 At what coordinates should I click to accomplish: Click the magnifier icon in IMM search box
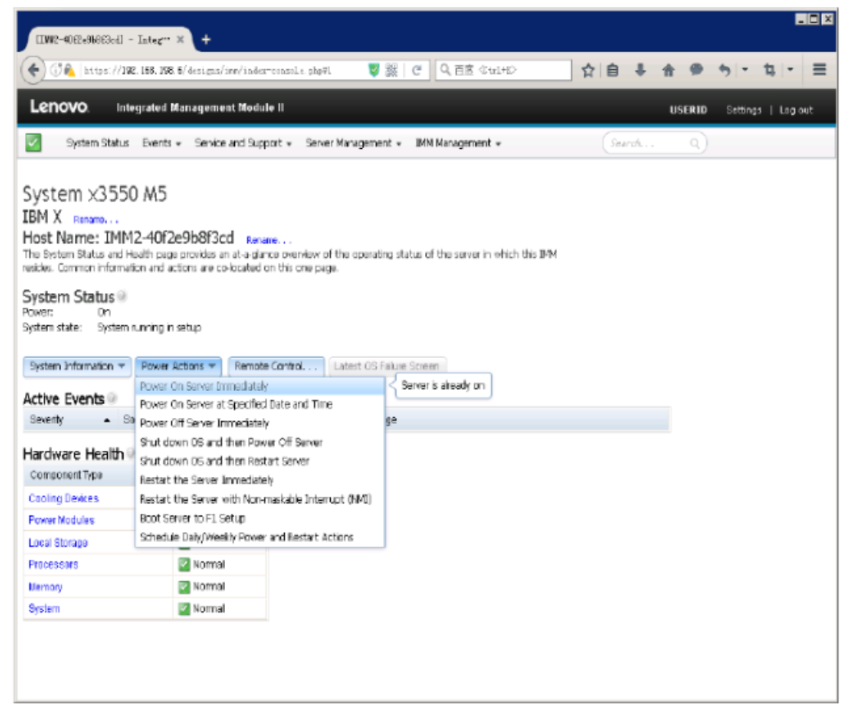695,144
